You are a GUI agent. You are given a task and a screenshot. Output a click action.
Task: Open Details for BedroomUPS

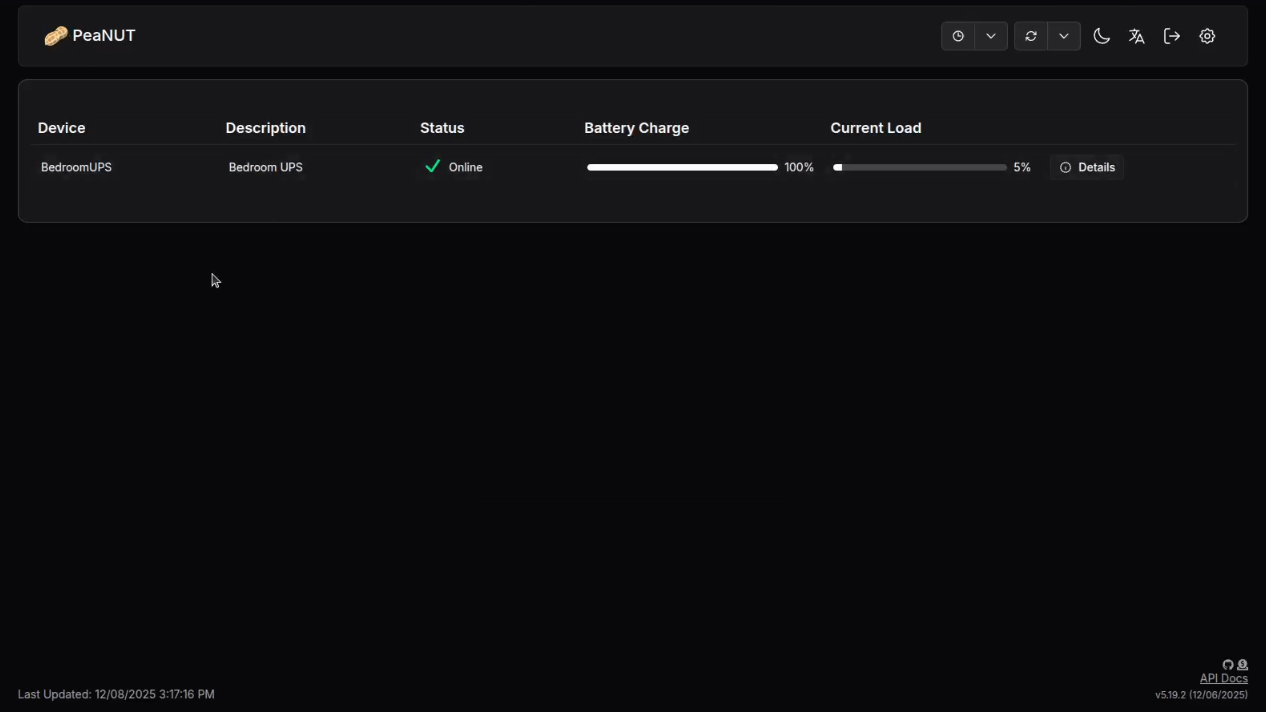pyautogui.click(x=1087, y=167)
